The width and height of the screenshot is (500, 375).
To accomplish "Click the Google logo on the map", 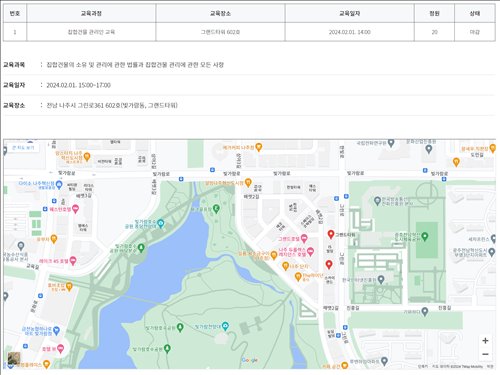I will point(250,360).
